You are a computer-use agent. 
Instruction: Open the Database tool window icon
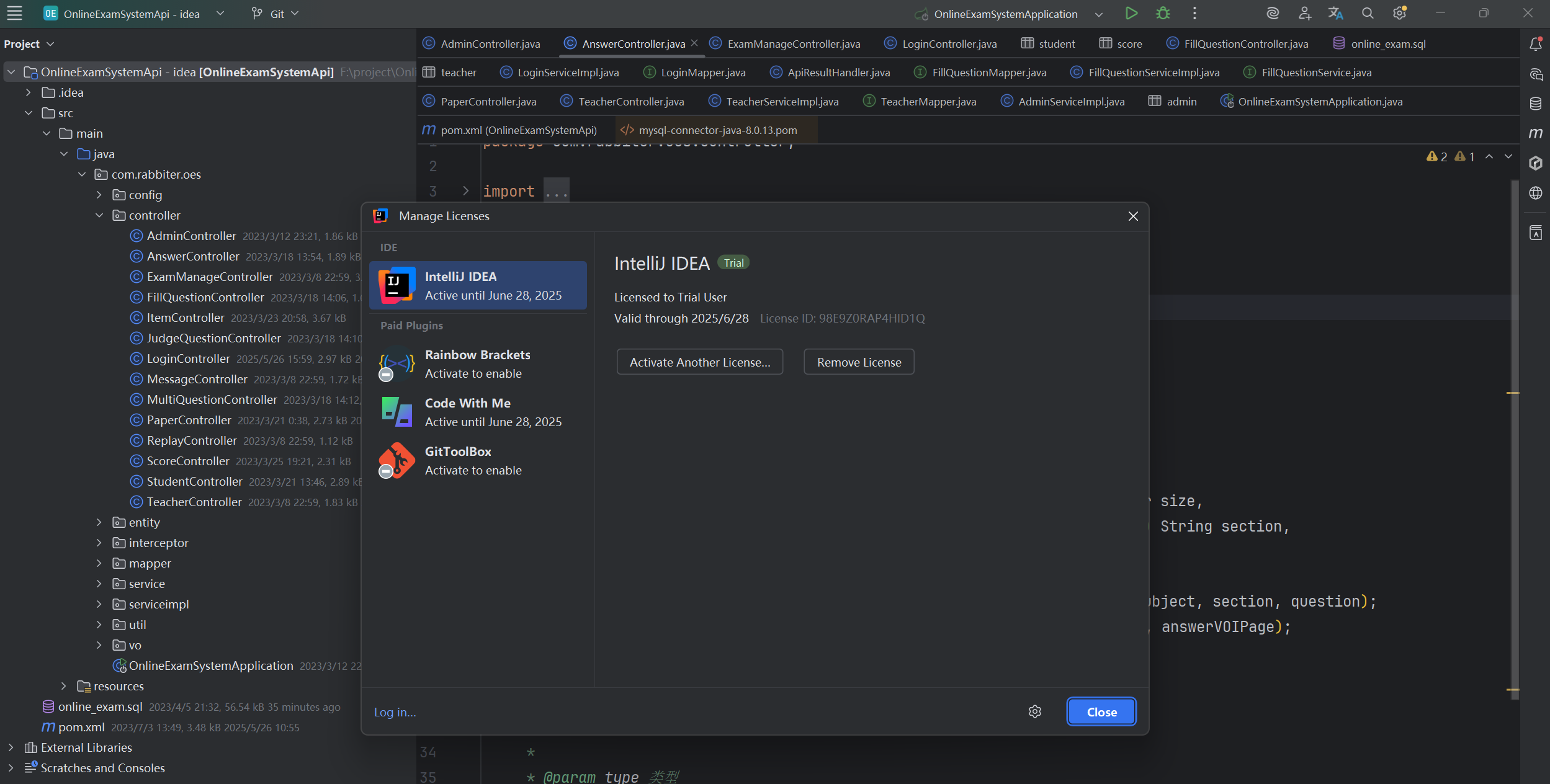(x=1536, y=104)
